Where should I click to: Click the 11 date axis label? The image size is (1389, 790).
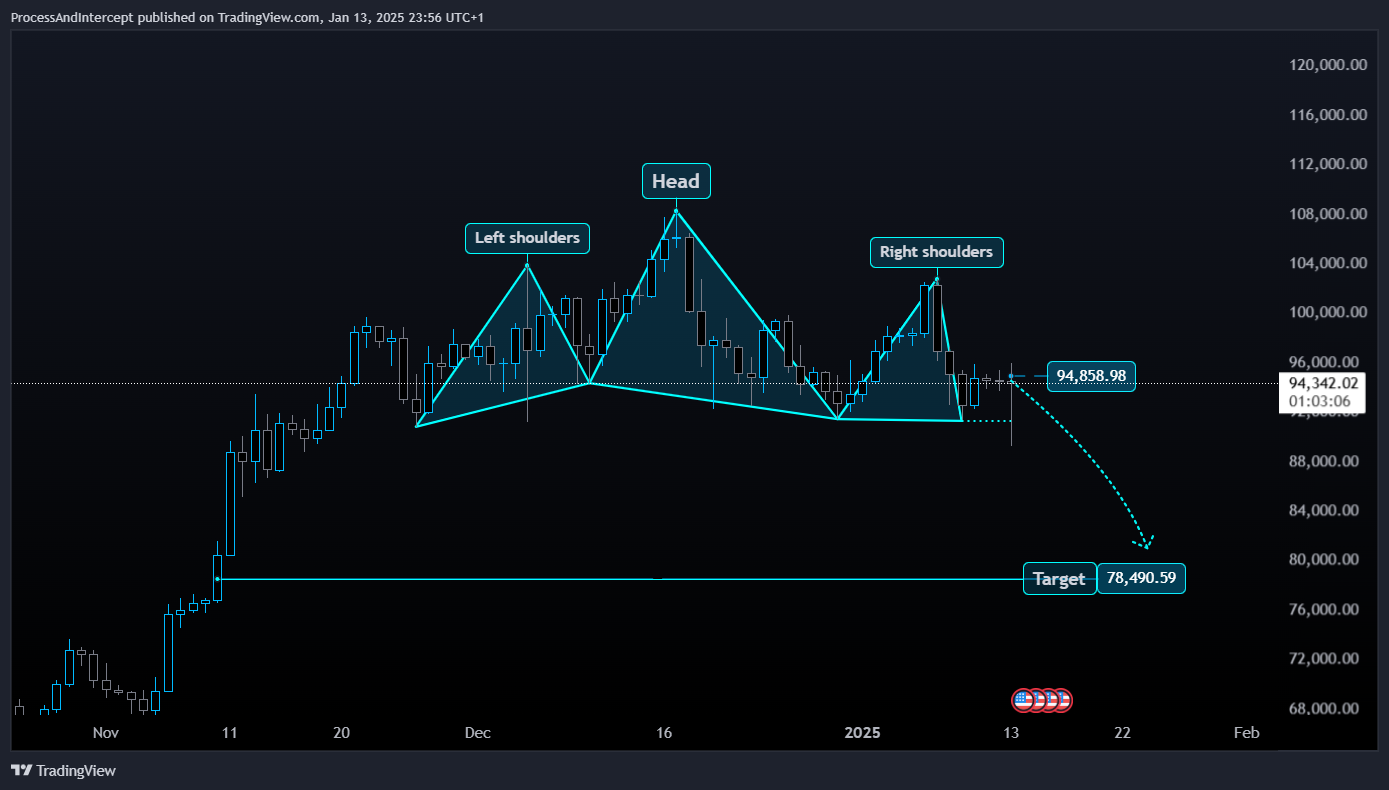[x=229, y=732]
